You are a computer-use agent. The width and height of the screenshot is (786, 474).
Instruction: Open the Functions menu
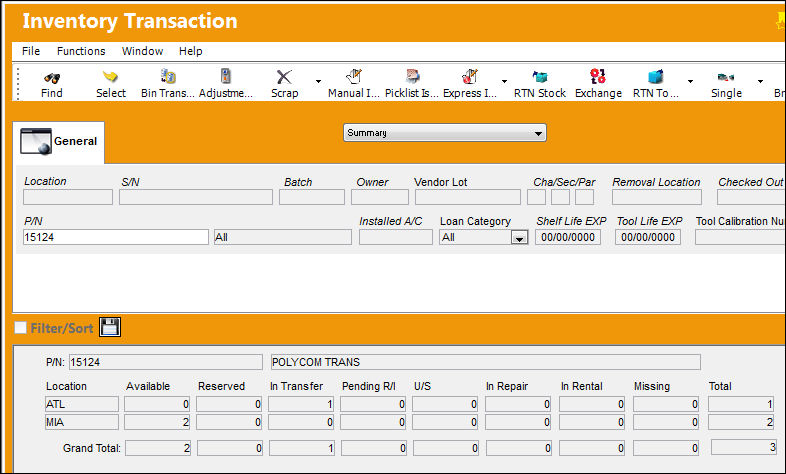click(x=81, y=51)
